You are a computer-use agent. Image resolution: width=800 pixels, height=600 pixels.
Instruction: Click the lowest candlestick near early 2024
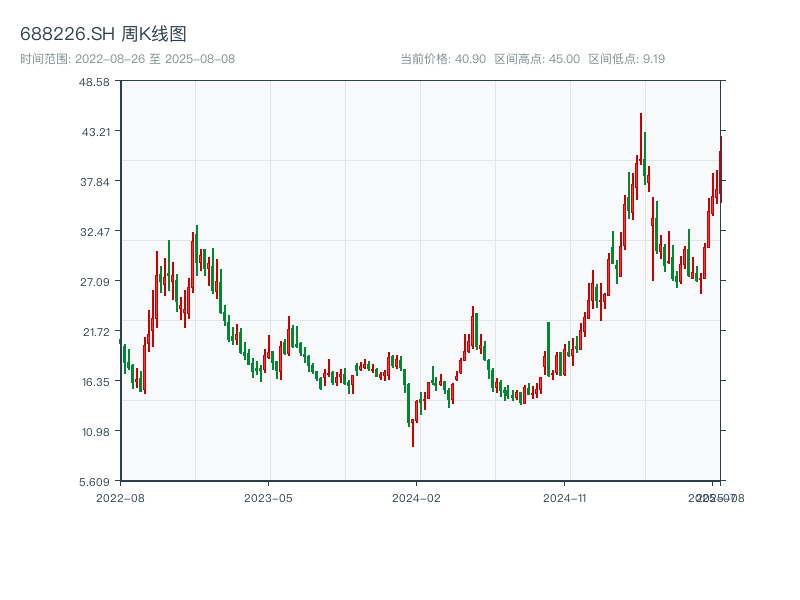coord(413,432)
